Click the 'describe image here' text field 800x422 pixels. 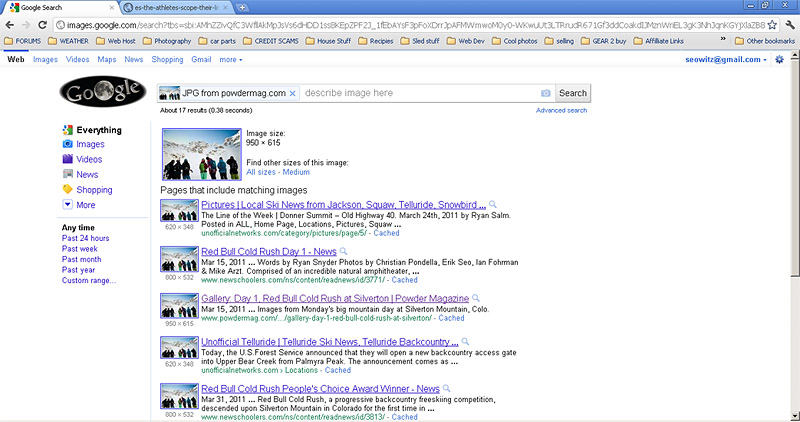click(x=420, y=93)
